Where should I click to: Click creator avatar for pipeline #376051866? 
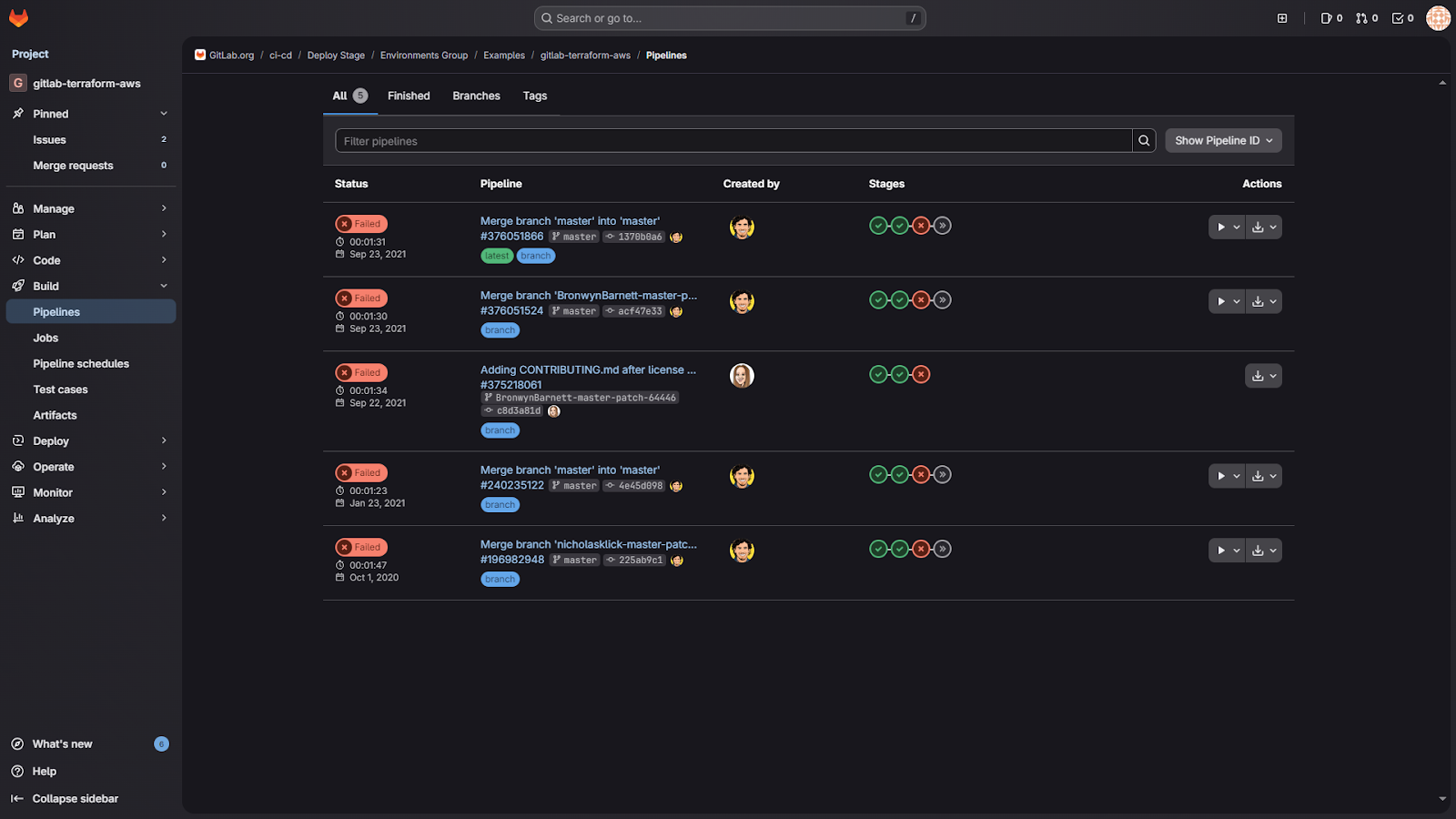pos(742,227)
